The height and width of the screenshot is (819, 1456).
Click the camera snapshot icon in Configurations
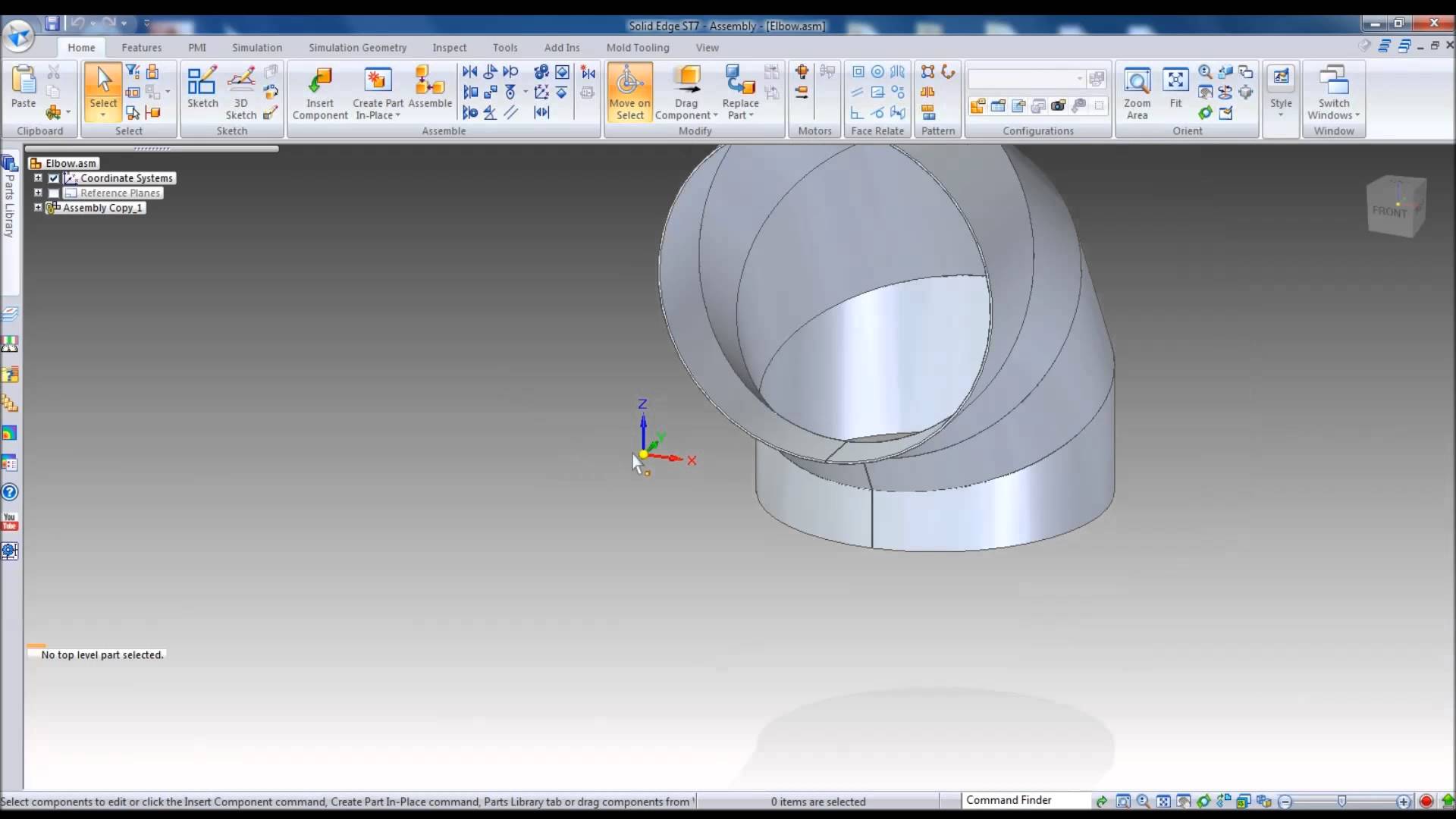1058,105
